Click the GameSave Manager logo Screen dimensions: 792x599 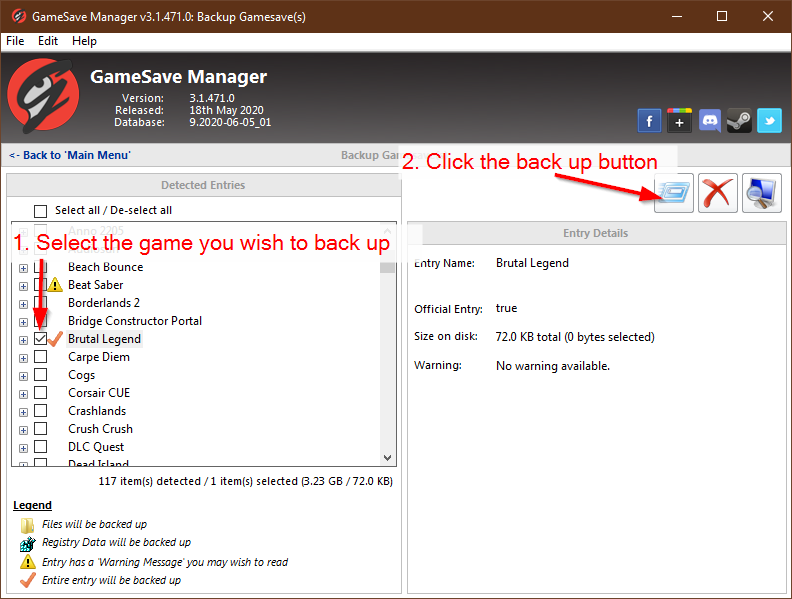coord(43,96)
